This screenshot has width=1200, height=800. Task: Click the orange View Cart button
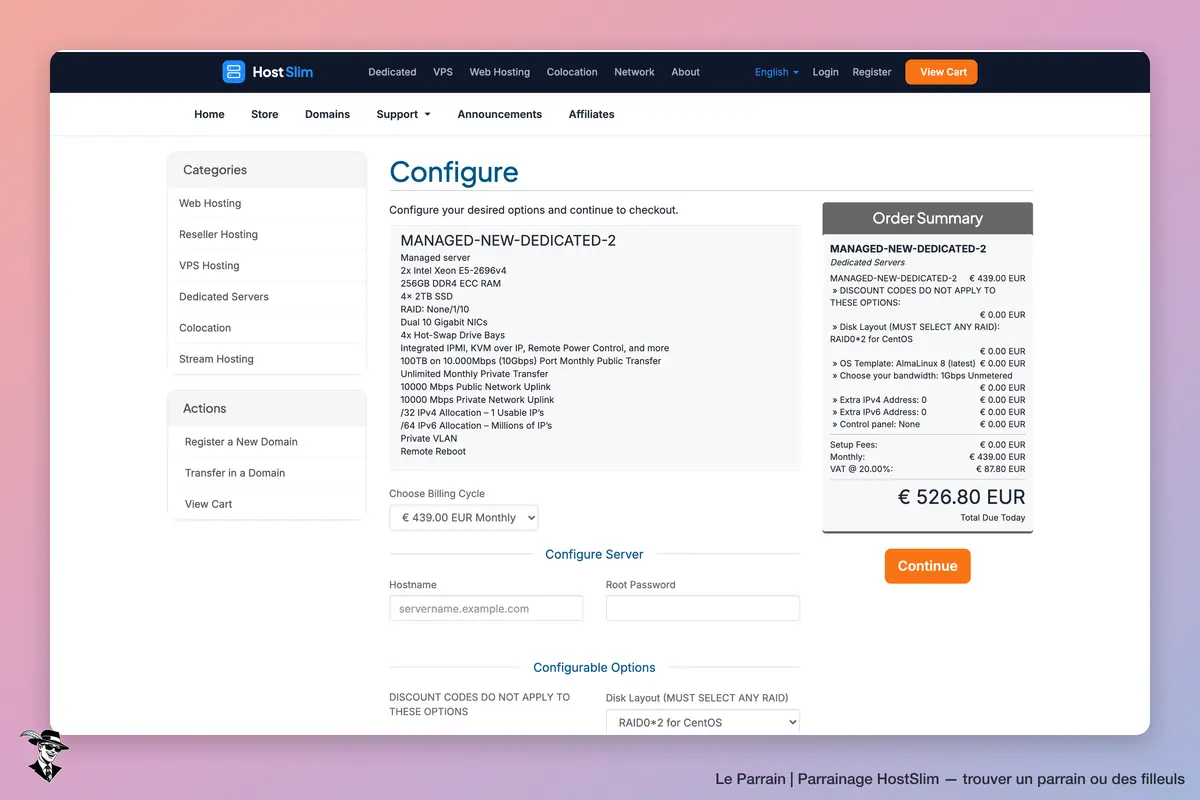pyautogui.click(x=942, y=72)
